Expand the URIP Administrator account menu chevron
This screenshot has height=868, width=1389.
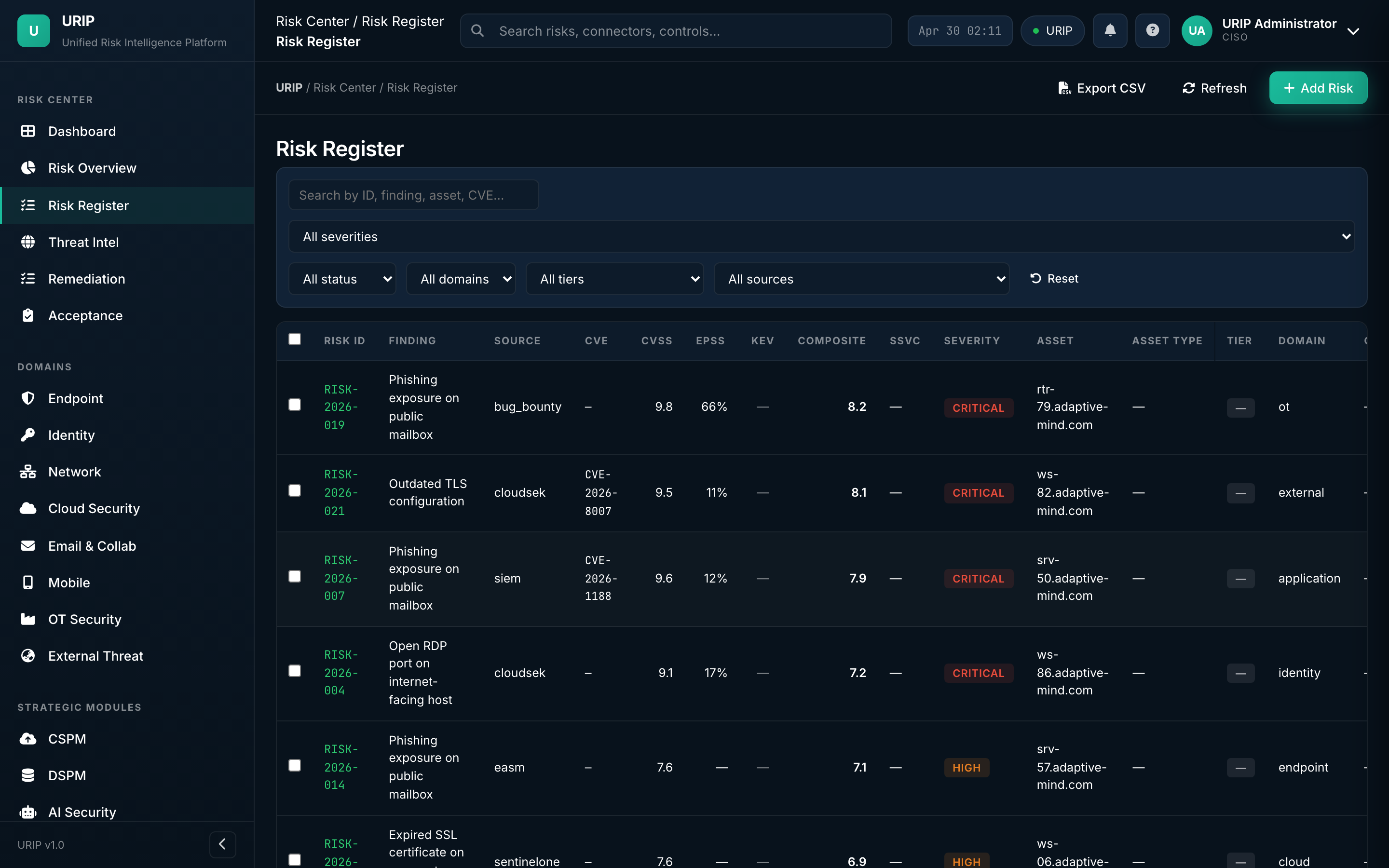click(x=1353, y=31)
